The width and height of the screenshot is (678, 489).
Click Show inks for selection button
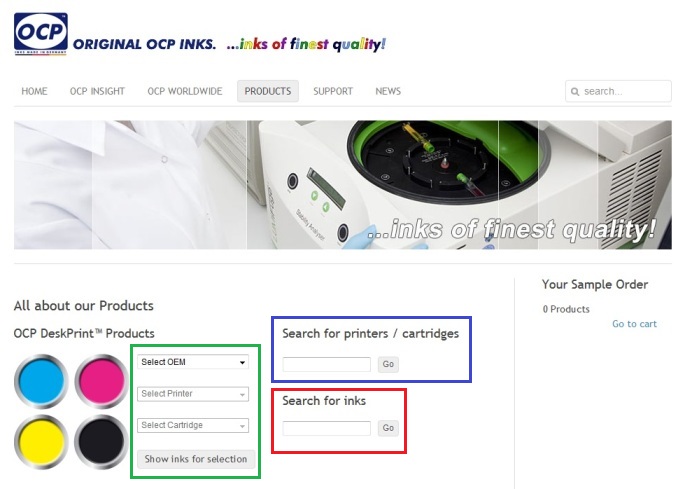pyautogui.click(x=196, y=459)
